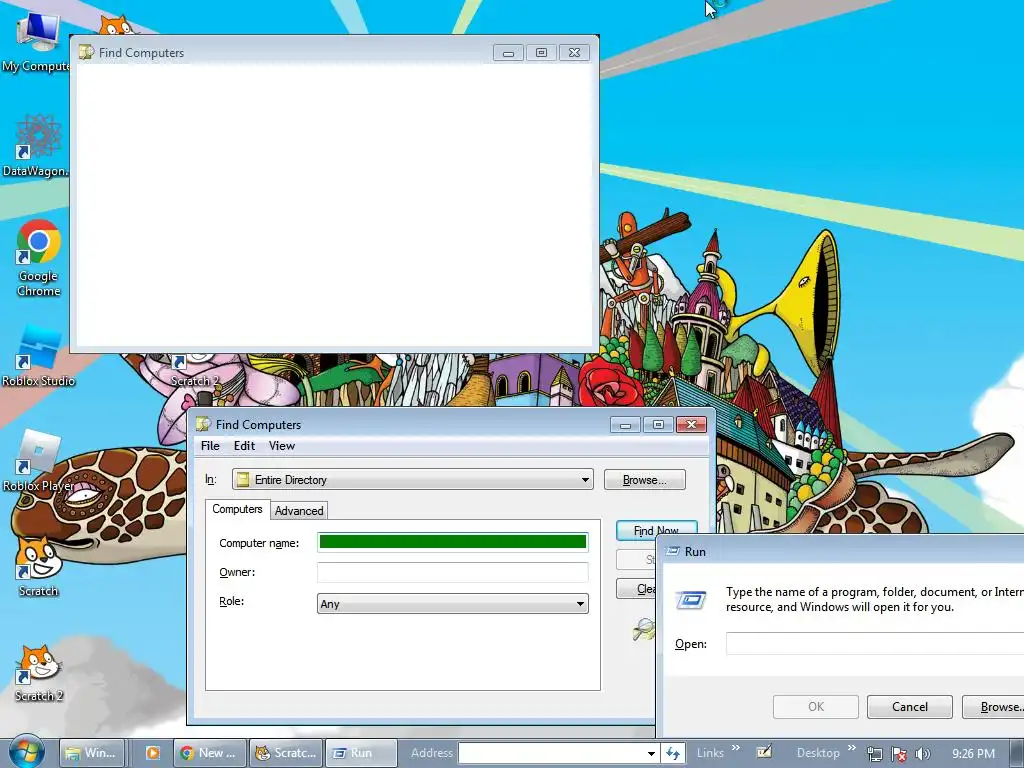The width and height of the screenshot is (1024, 768).
Task: Switch to the Win... explorer taskbar button
Action: [91, 752]
